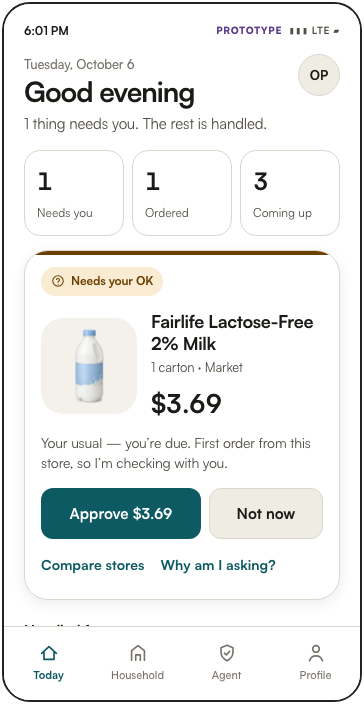The height and width of the screenshot is (704, 364).
Task: Open the Coming up summary card
Action: pos(290,193)
